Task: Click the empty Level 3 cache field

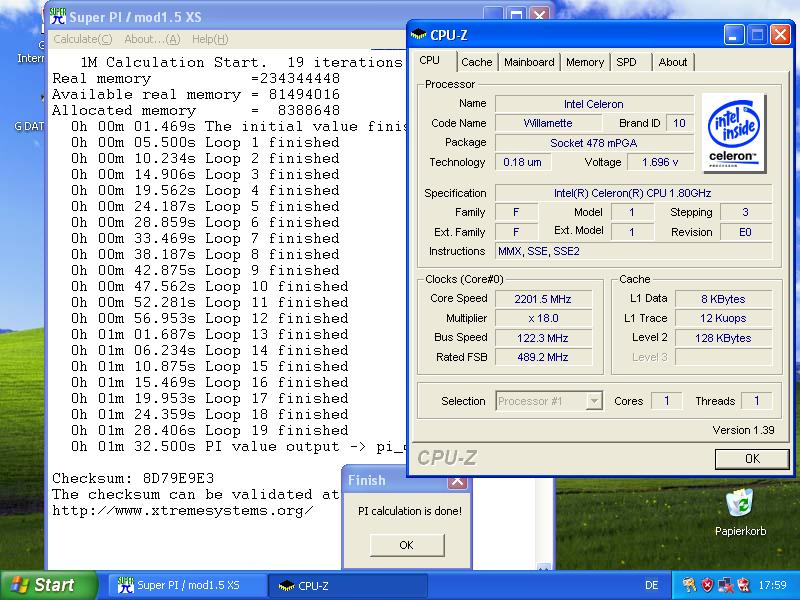Action: coord(723,357)
